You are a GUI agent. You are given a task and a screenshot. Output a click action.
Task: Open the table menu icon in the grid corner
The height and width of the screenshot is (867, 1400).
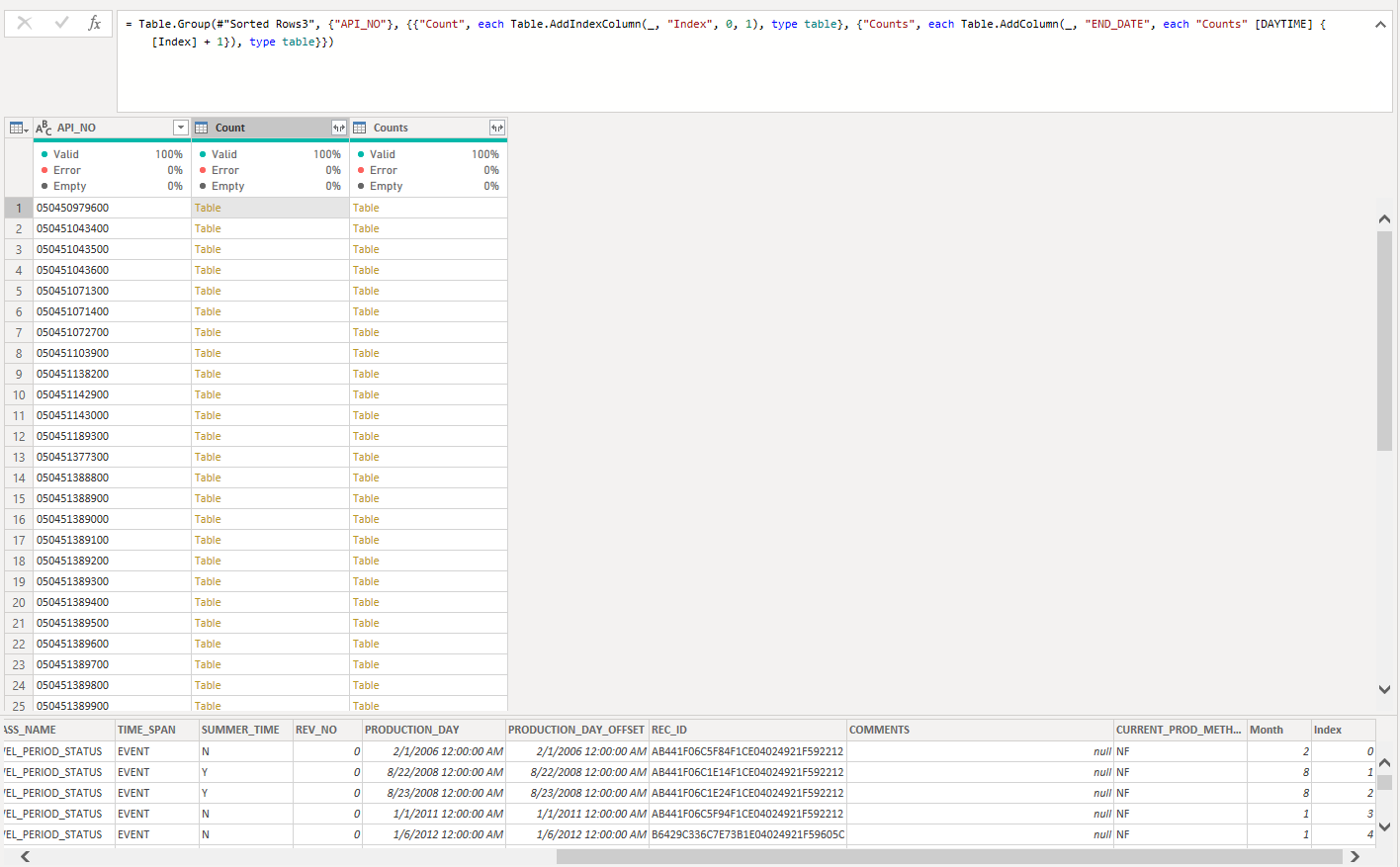coord(19,128)
